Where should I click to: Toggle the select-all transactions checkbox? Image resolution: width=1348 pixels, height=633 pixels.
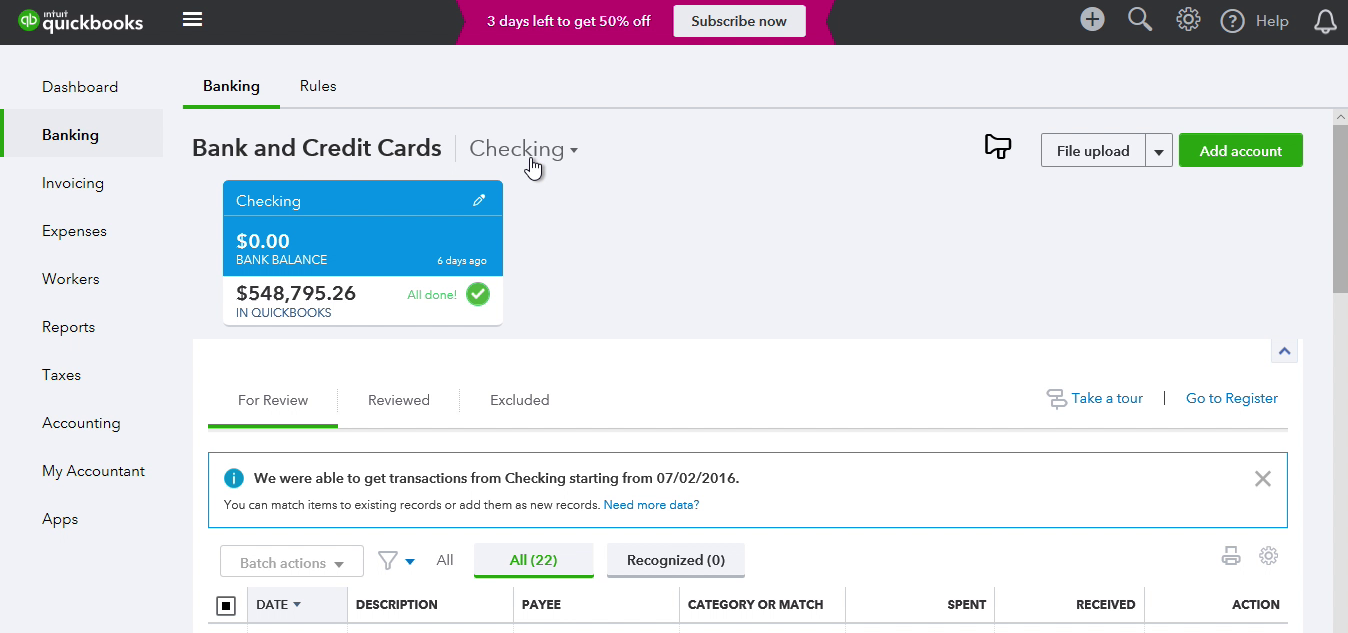tap(226, 605)
